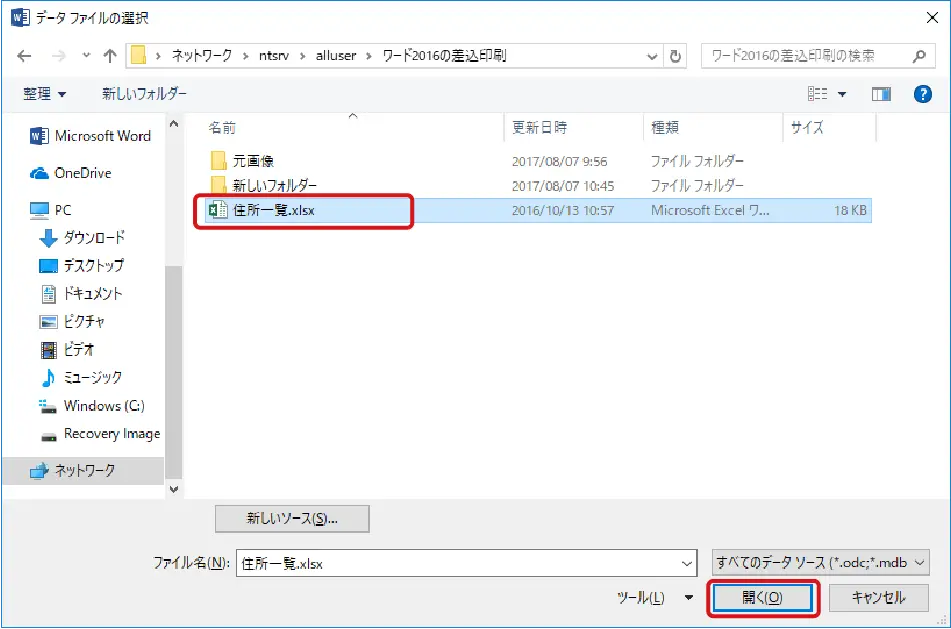
Task: Go back using the back arrow
Action: (x=24, y=56)
